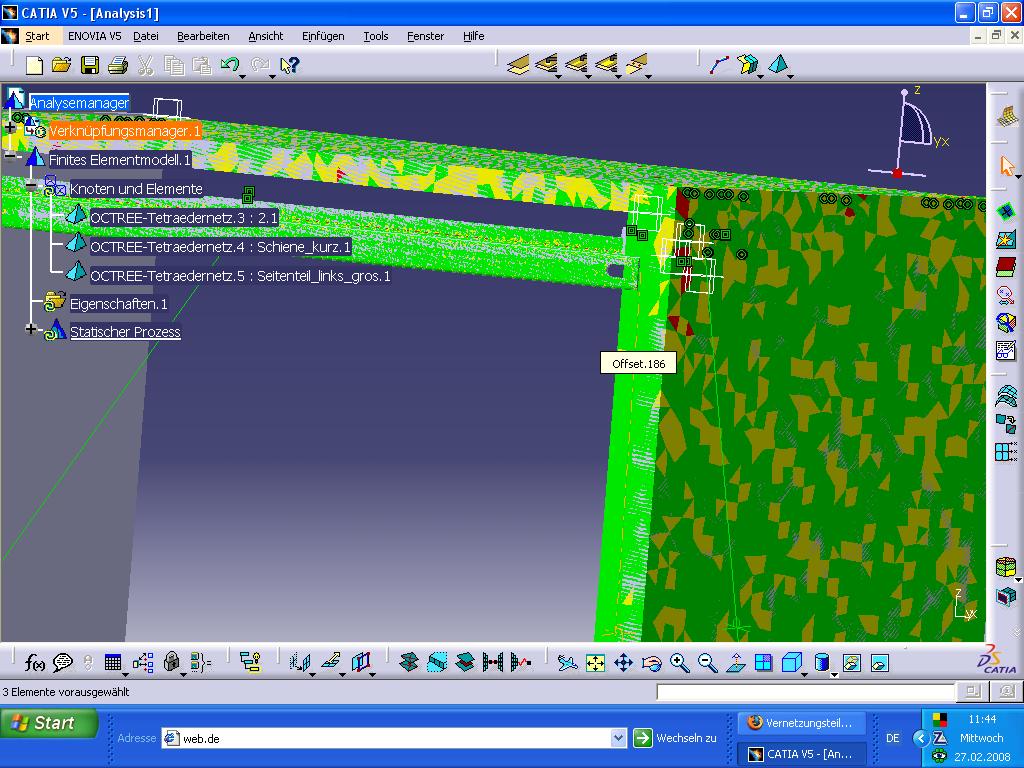Open the web.de address combo dropdown
Image resolution: width=1024 pixels, height=768 pixels.
(618, 738)
